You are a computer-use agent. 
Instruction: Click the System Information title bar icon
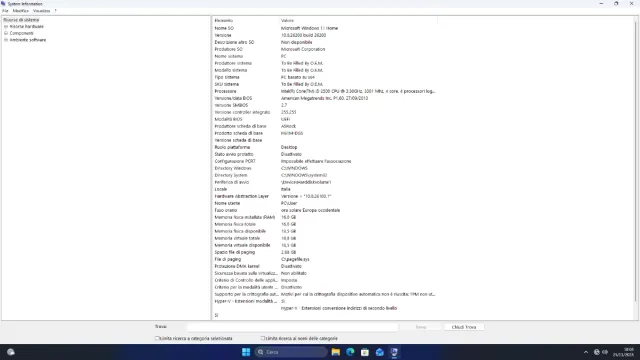3,4
